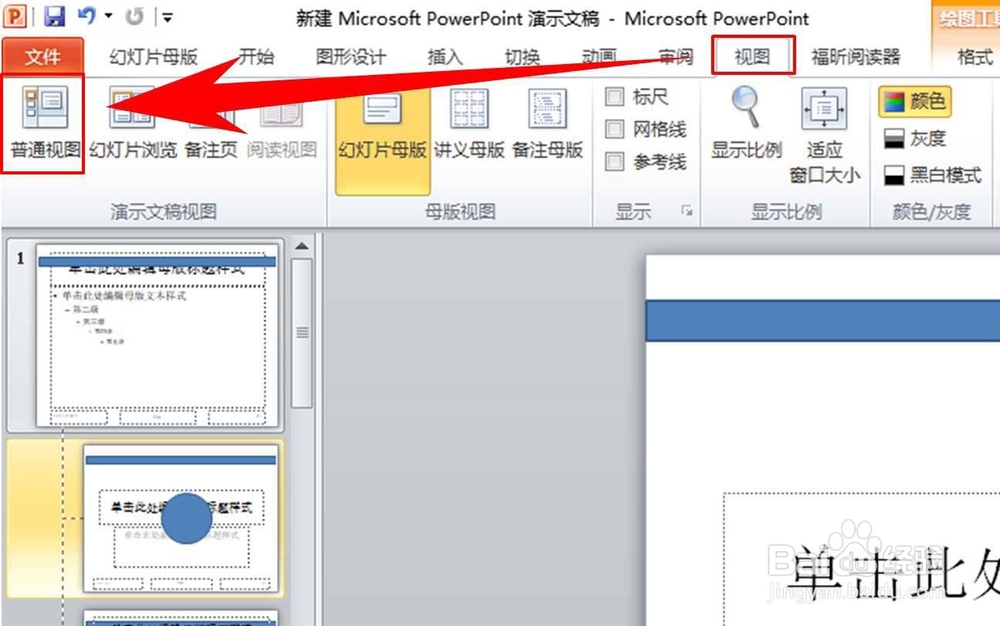Screen dimensions: 1000x626
Task: Enable the Guides (参考线) checkbox
Action: coord(614,161)
